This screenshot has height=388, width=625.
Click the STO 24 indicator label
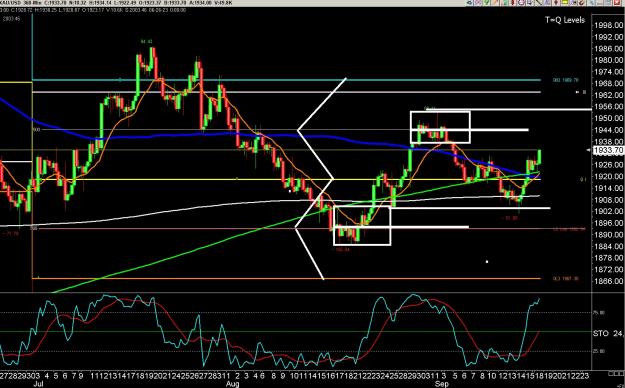pos(608,333)
